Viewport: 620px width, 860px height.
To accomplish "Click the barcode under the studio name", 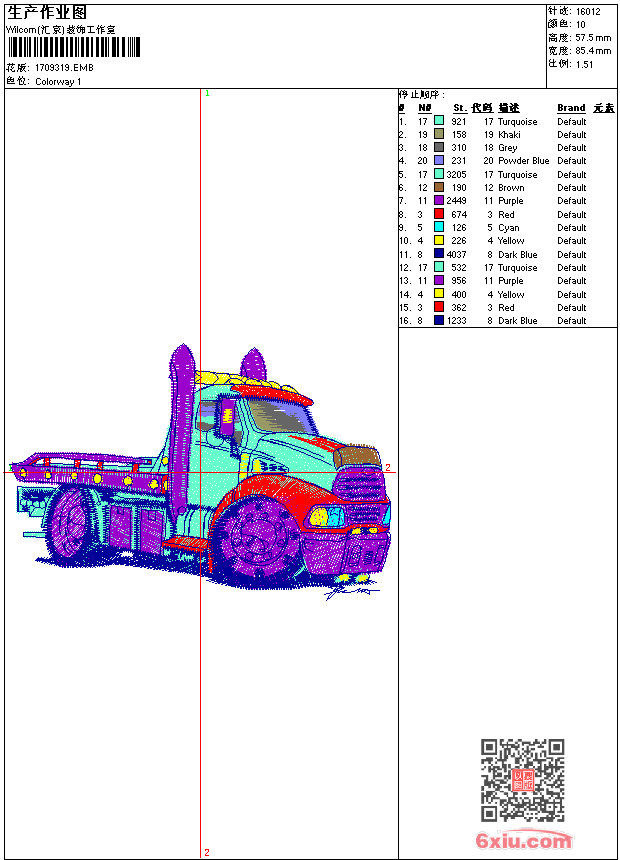I will tap(75, 47).
